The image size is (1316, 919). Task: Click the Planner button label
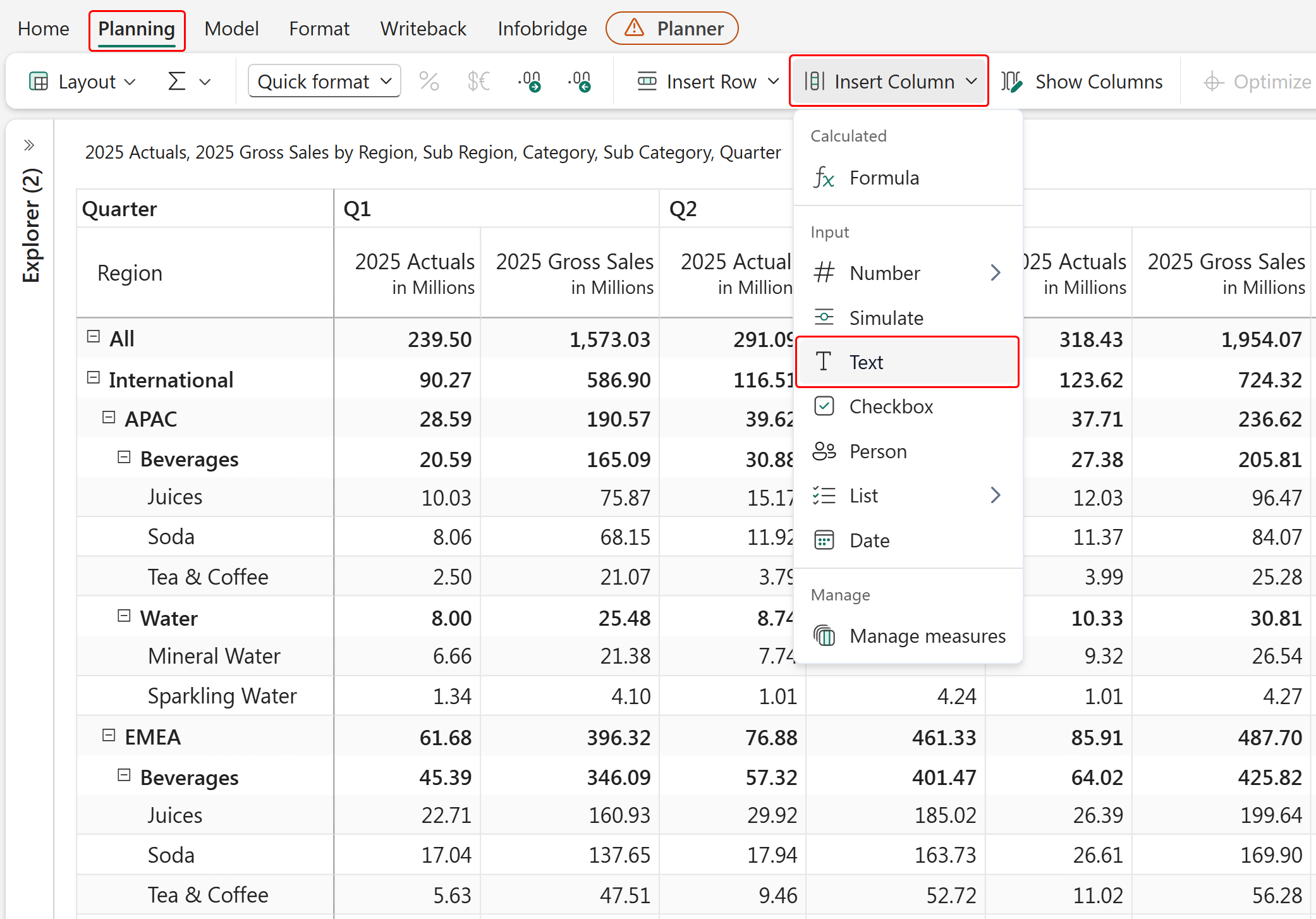point(690,28)
